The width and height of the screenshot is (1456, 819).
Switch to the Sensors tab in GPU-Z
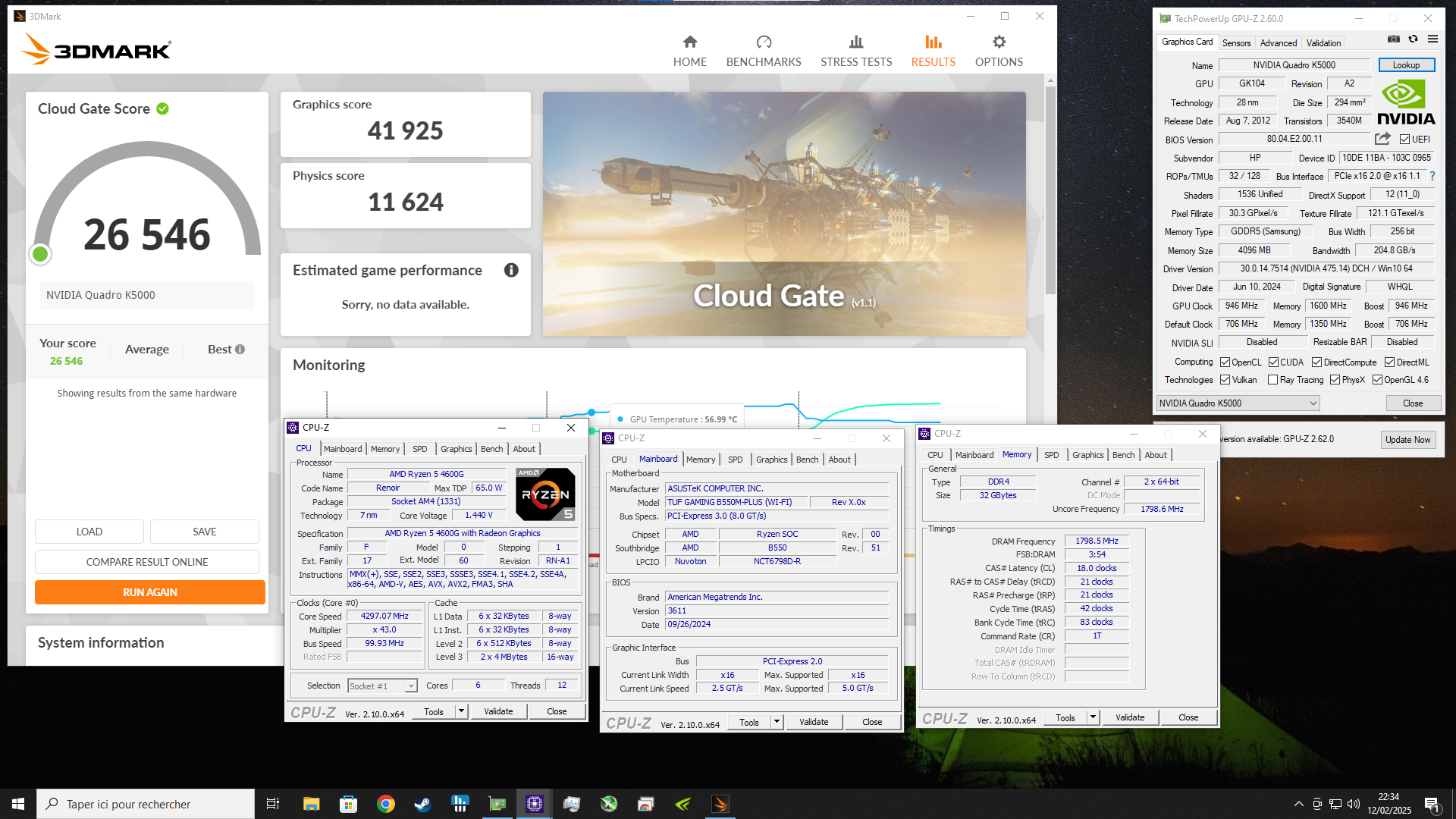pyautogui.click(x=1236, y=43)
